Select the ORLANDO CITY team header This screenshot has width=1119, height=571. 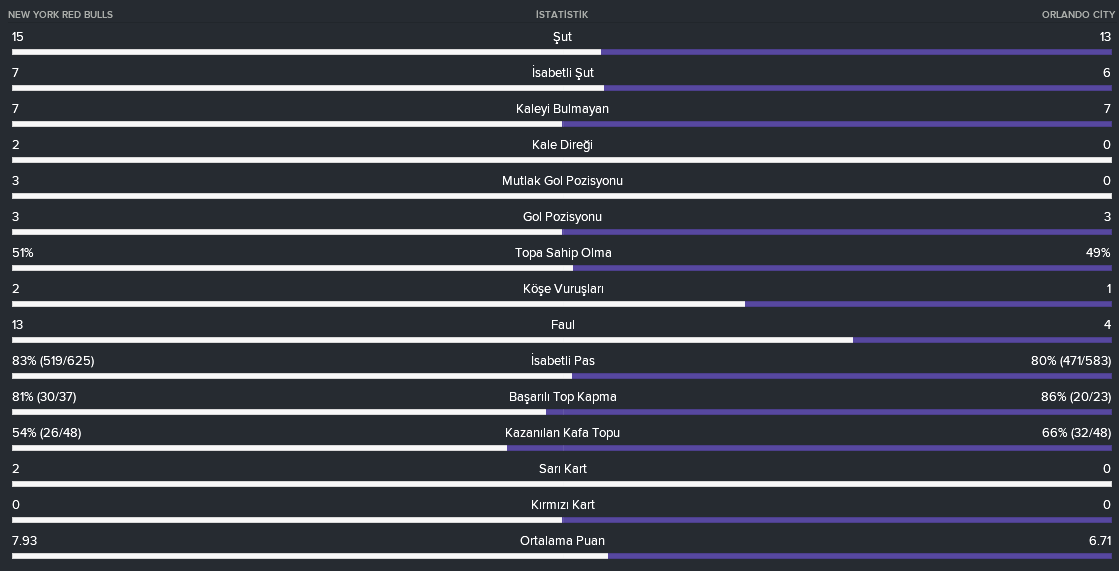[1077, 14]
